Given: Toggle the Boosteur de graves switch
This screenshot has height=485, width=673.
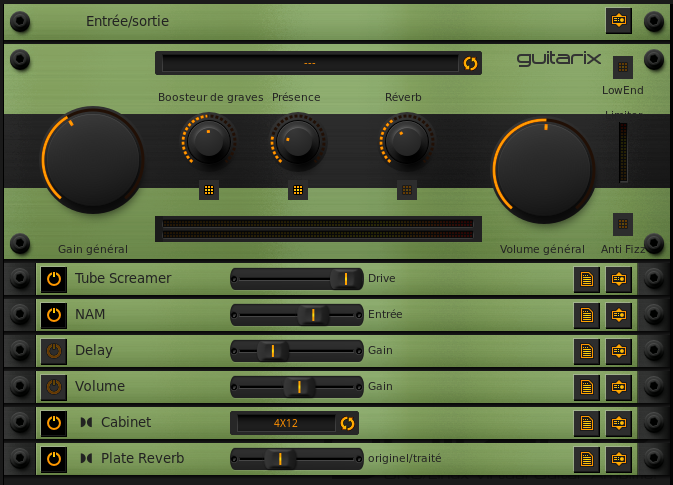Looking at the screenshot, I should pos(209,190).
